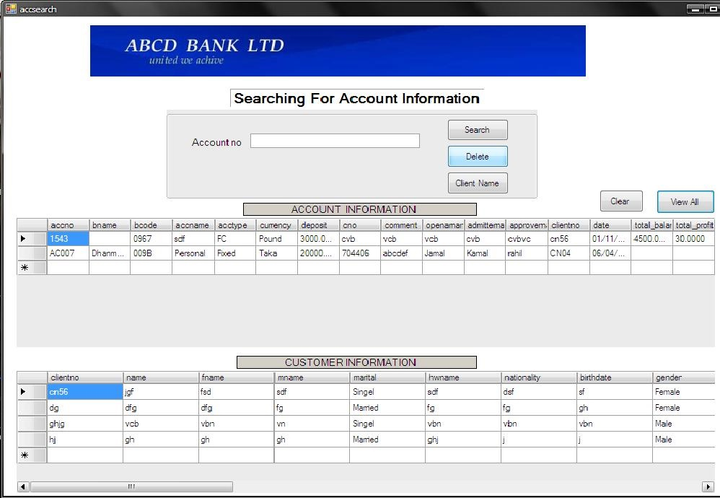Select the row header of account 1543
Screen dimensions: 720x498
coord(32,239)
